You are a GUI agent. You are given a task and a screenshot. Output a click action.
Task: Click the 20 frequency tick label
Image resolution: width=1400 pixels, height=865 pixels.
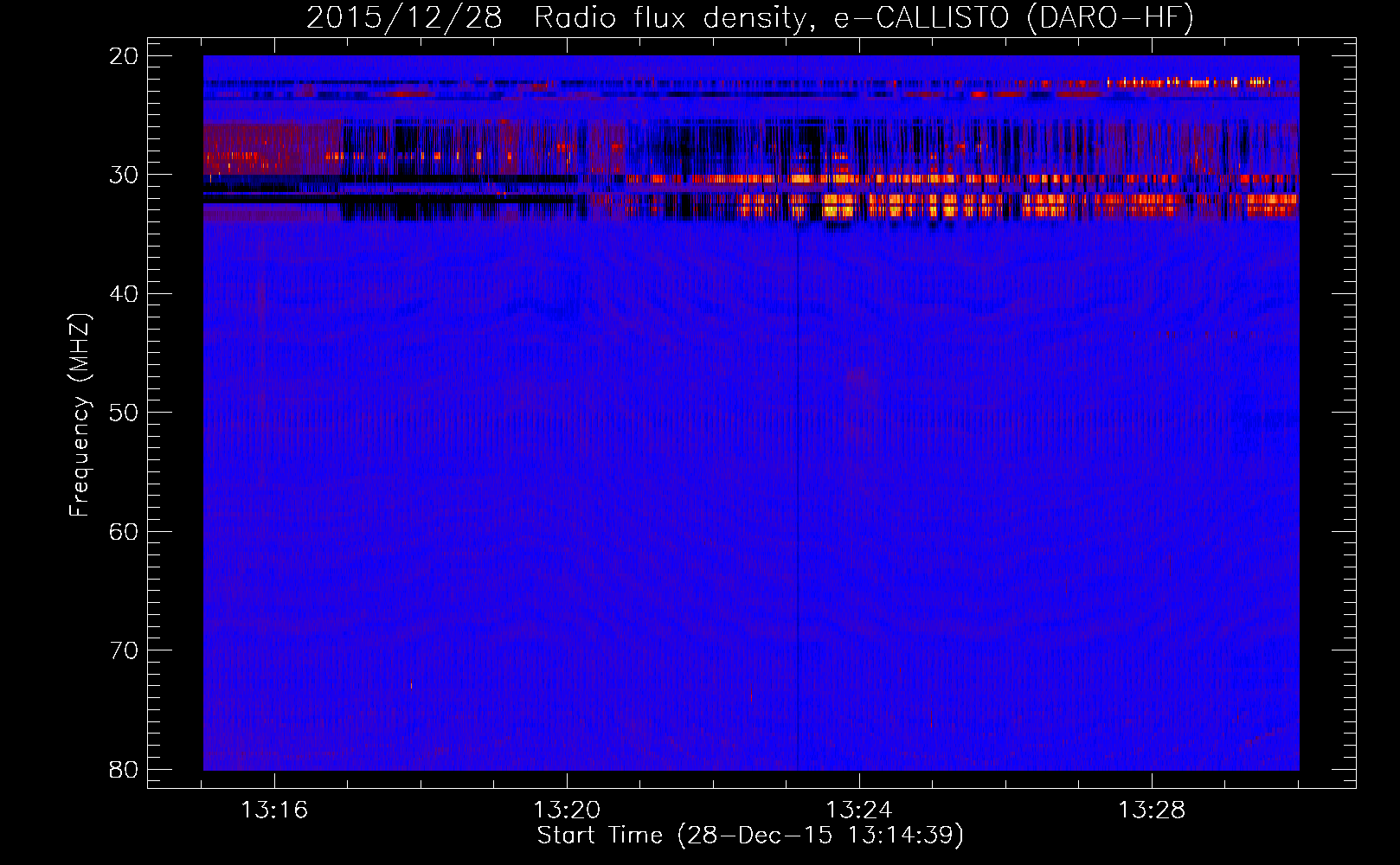pos(125,56)
